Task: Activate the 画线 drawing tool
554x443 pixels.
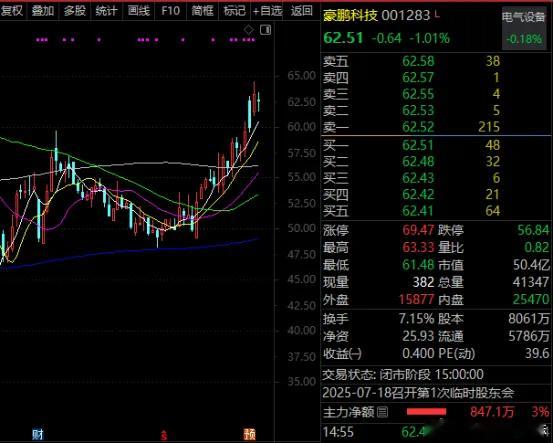Action: click(x=138, y=11)
